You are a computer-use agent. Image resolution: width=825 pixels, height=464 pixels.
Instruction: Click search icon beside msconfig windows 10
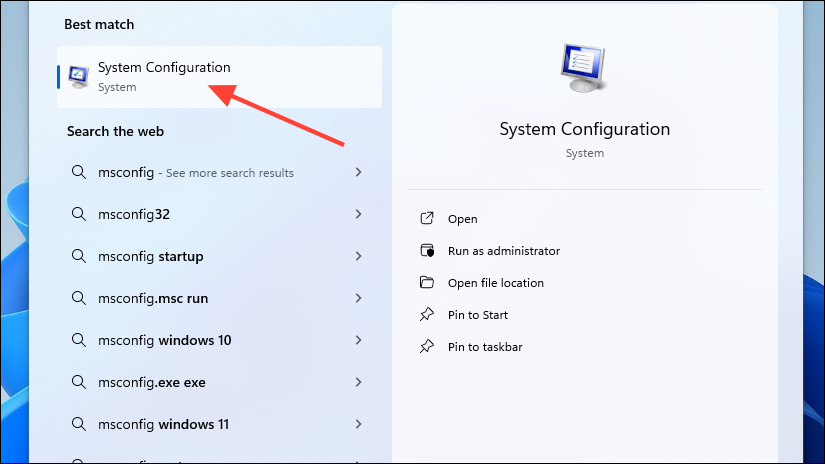pyautogui.click(x=79, y=340)
